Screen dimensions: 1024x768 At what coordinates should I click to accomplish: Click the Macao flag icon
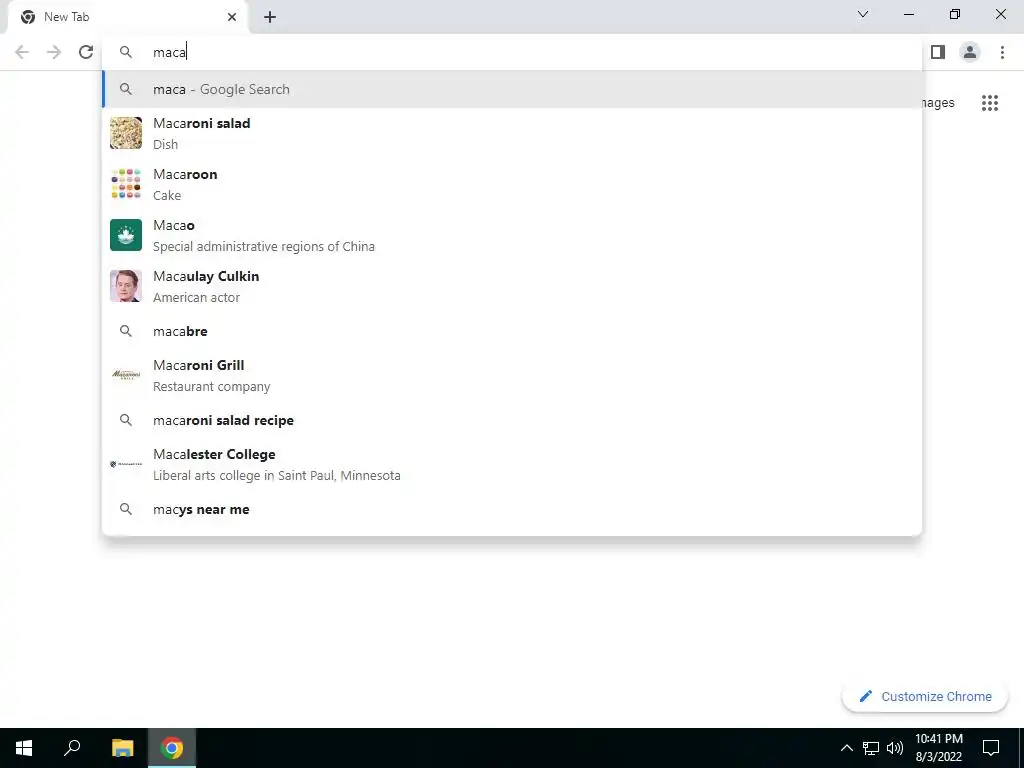[x=126, y=235]
